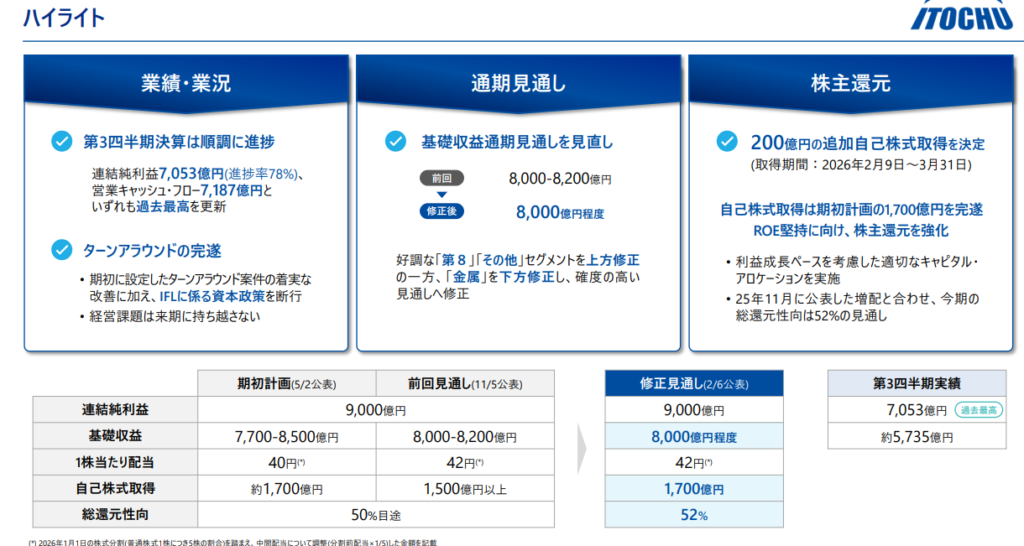Select the checkmark icon beside 基礎収益通期見通しを見直し
Screen dimensions: 1024x546
[x=395, y=141]
